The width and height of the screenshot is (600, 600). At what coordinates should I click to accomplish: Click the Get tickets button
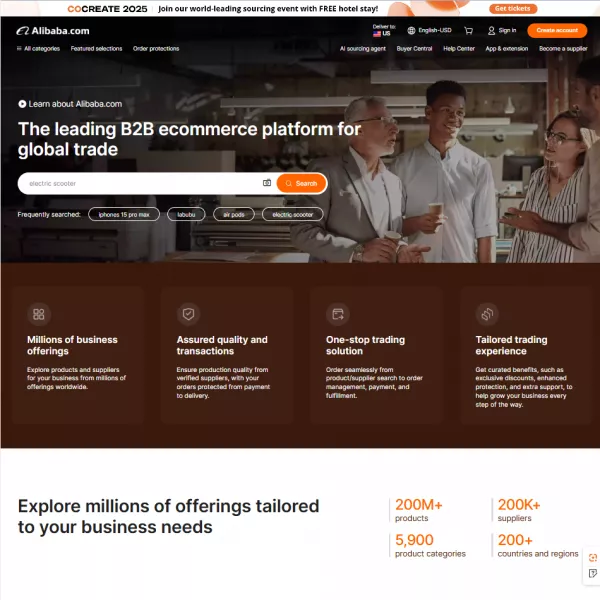point(513,8)
